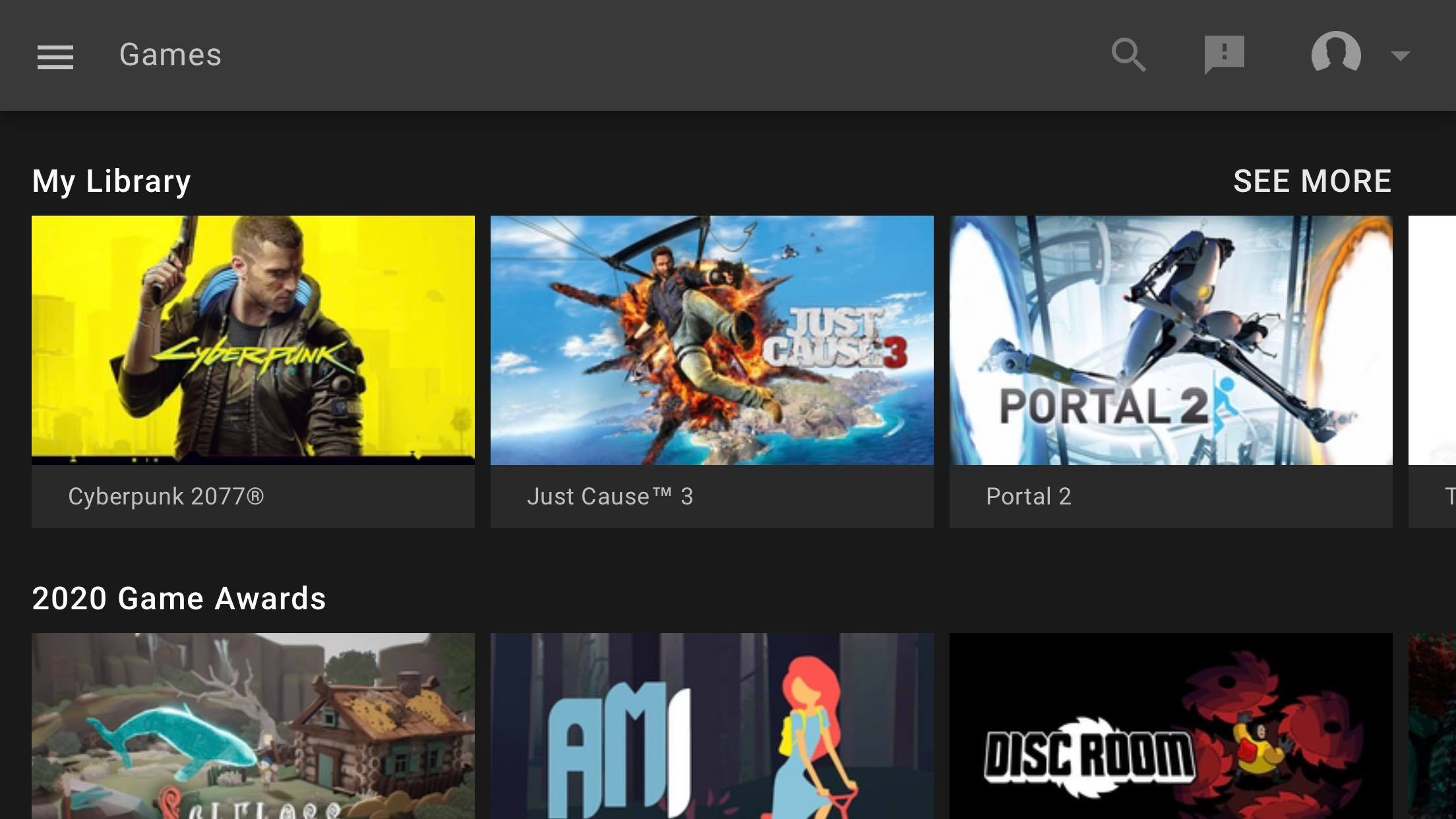
Task: Click the search magnifier icon
Action: [x=1128, y=55]
